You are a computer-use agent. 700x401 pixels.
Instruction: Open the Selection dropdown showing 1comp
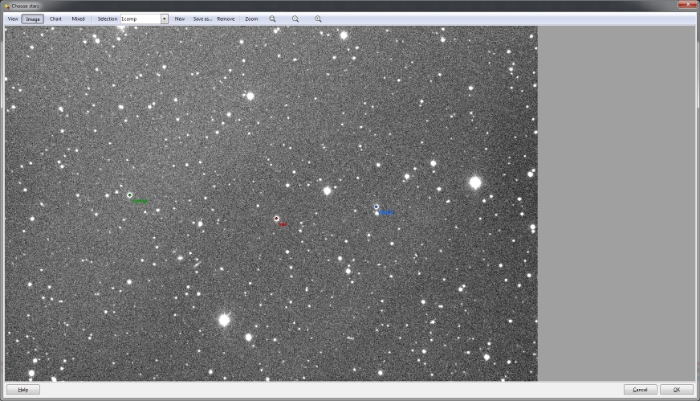coord(164,19)
